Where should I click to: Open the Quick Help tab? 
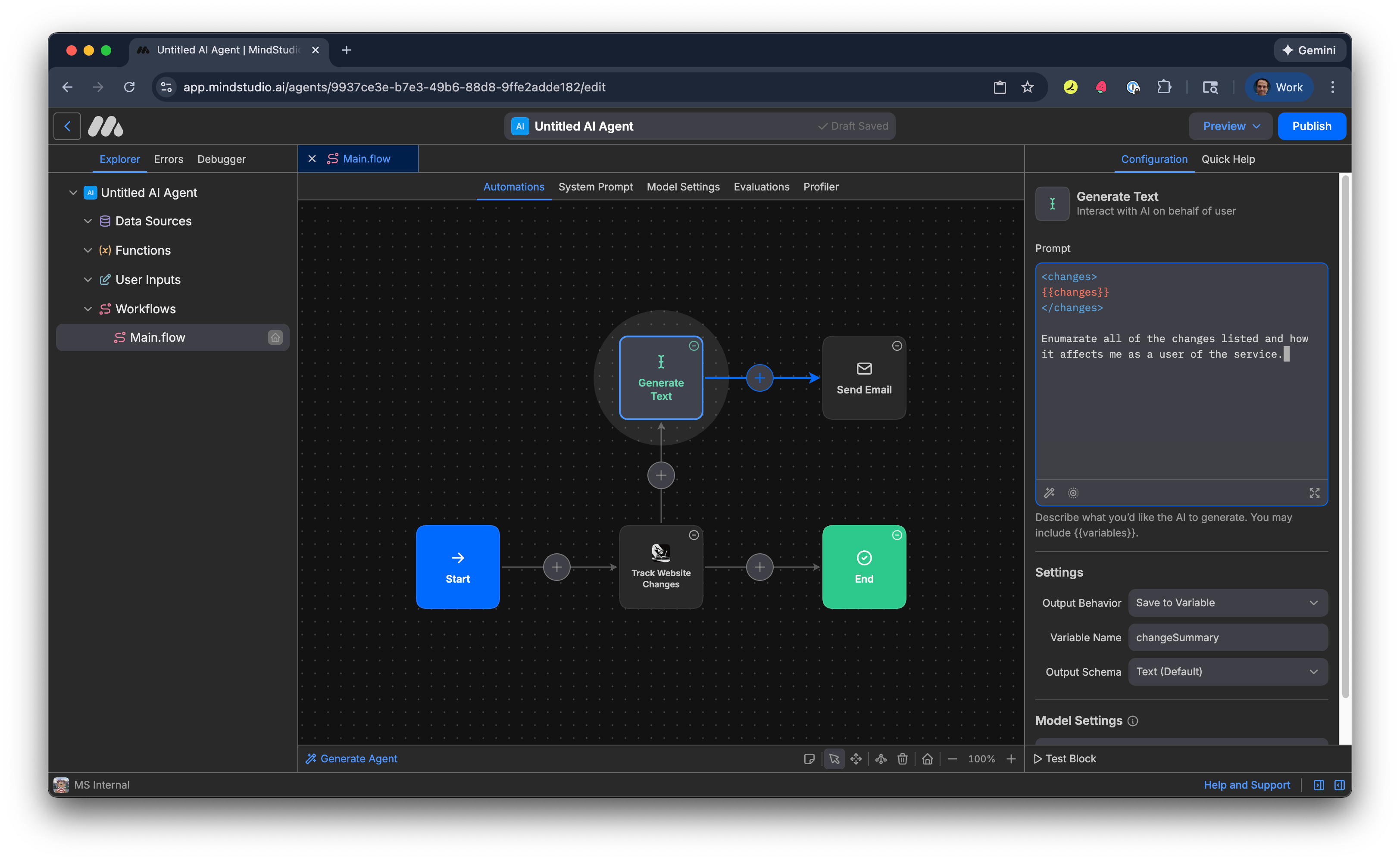(1228, 159)
